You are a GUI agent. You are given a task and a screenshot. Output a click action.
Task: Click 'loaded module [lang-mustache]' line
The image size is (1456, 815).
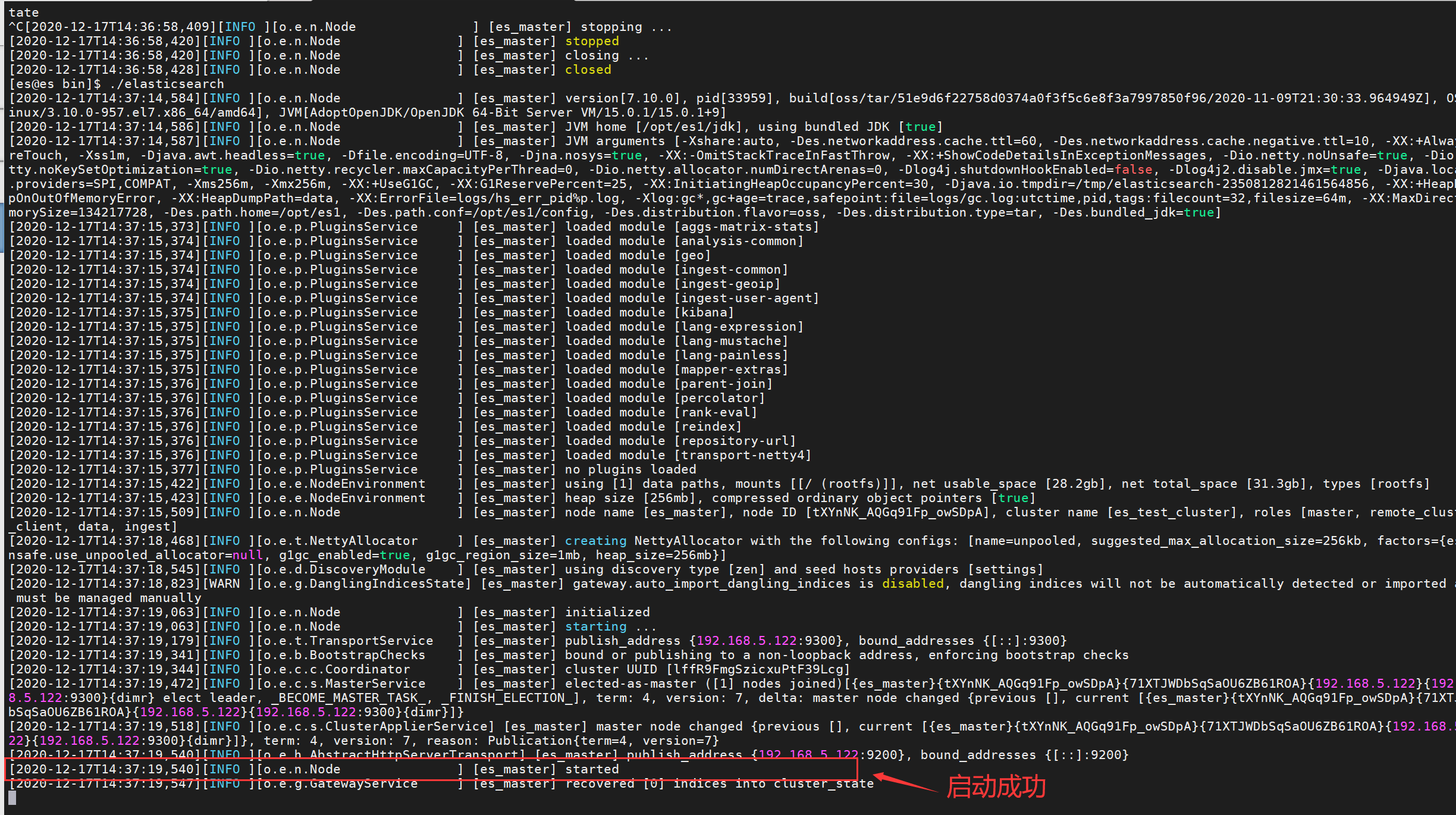pos(676,341)
